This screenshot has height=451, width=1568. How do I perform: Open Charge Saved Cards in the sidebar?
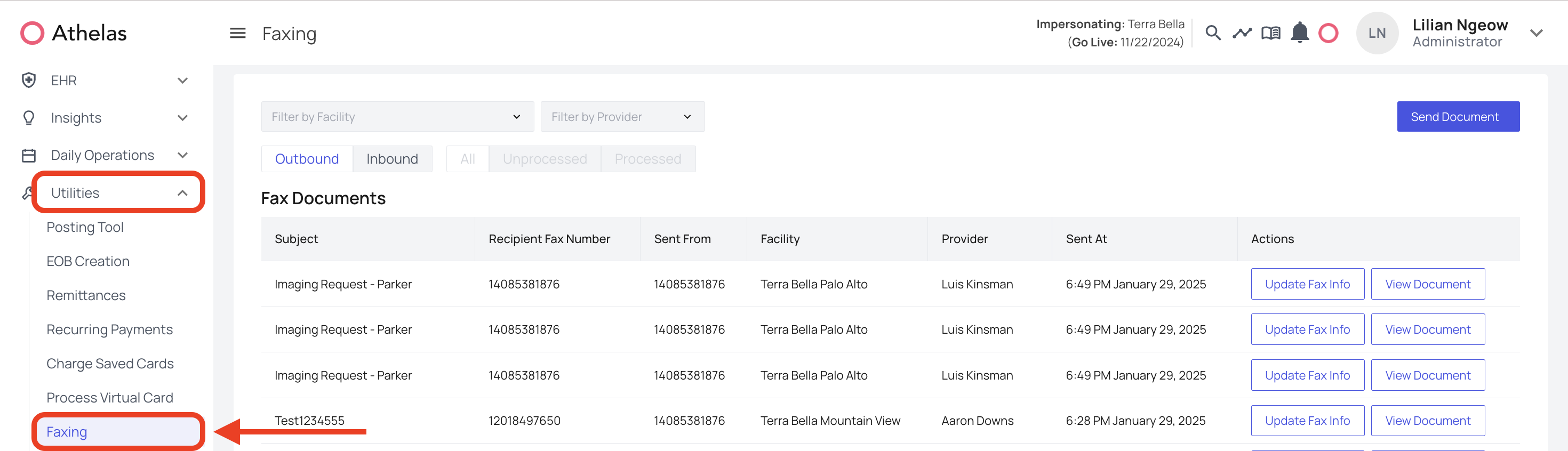pos(110,364)
